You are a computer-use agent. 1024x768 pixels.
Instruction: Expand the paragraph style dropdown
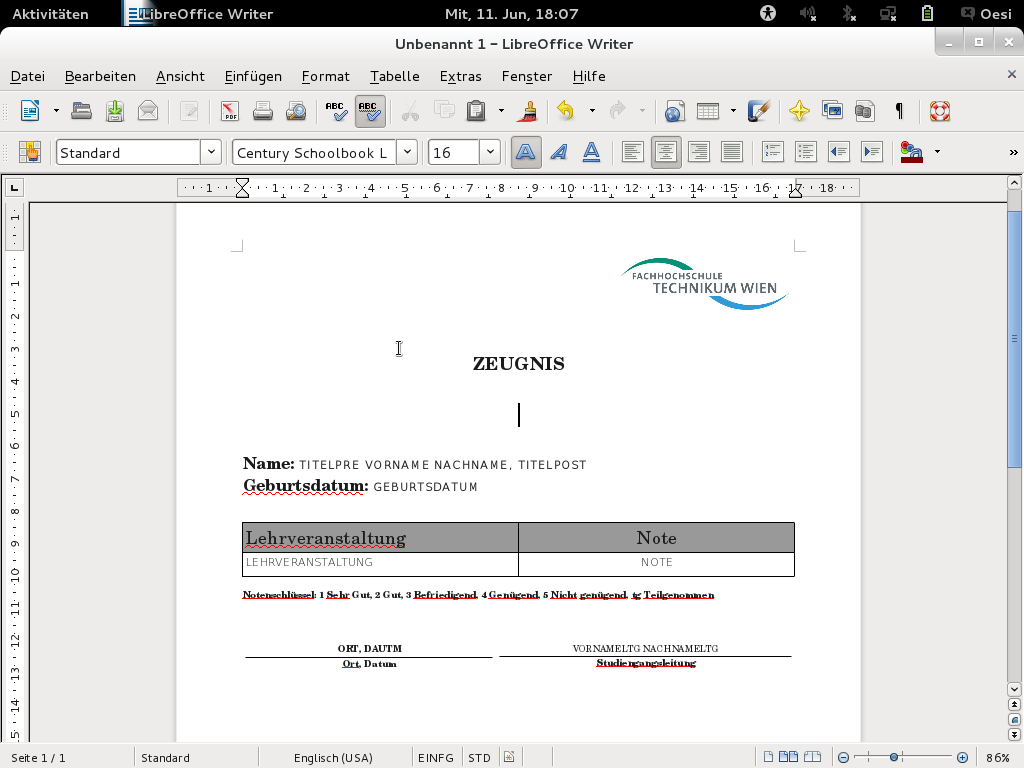coord(210,152)
